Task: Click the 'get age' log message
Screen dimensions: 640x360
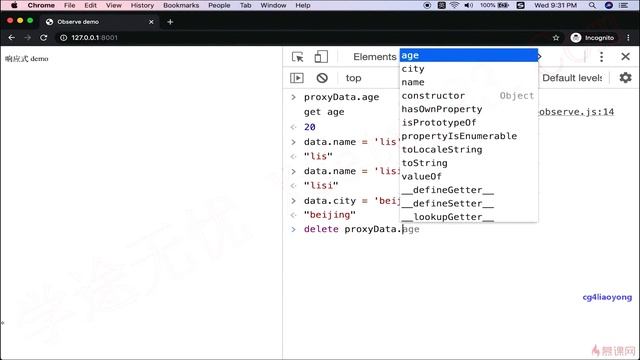Action: pyautogui.click(x=324, y=112)
